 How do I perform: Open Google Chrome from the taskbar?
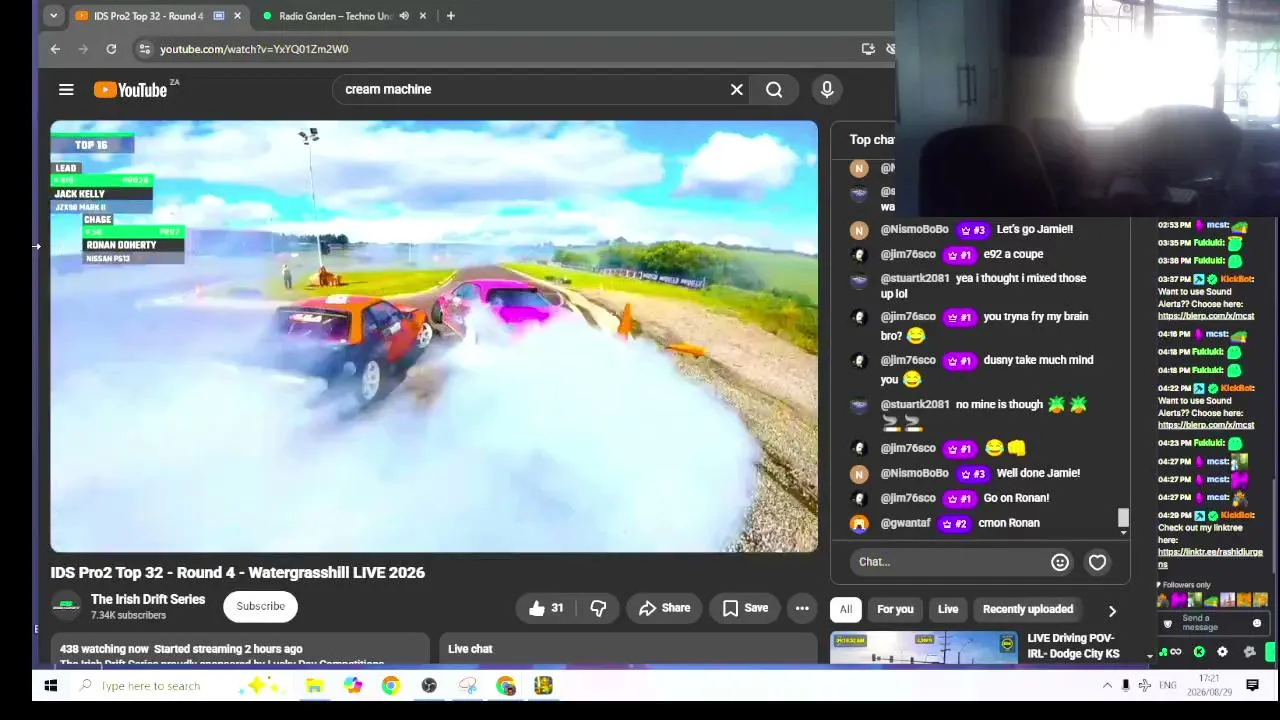pyautogui.click(x=390, y=686)
